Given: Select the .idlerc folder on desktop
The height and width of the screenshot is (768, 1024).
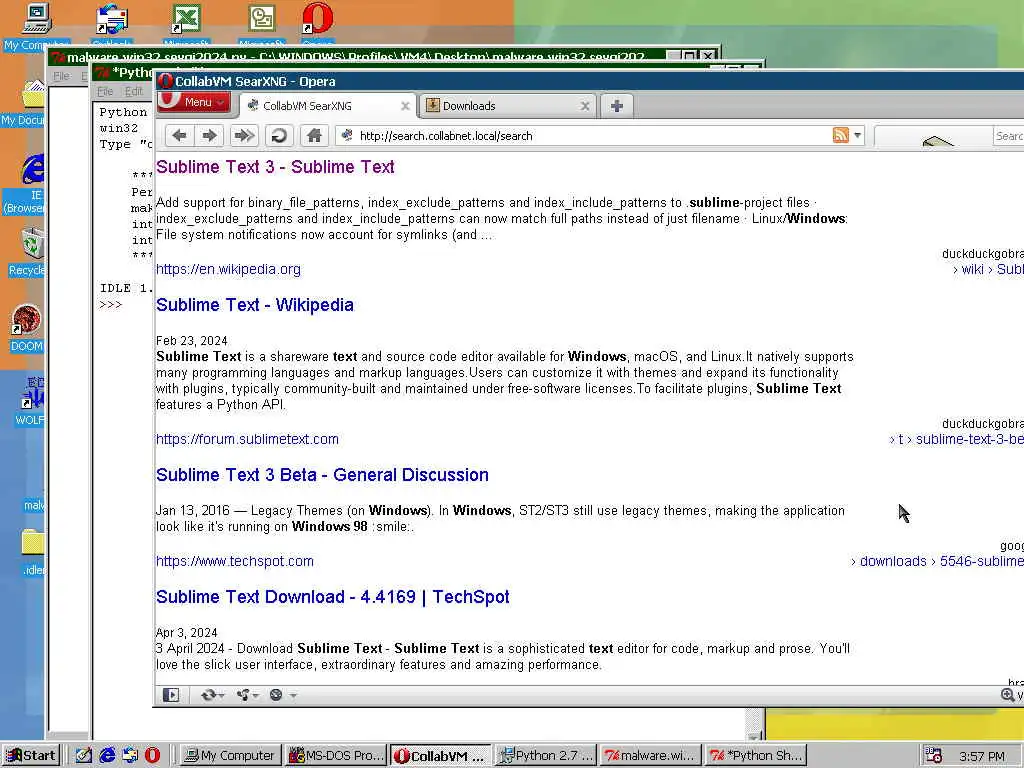Looking at the screenshot, I should tap(33, 552).
